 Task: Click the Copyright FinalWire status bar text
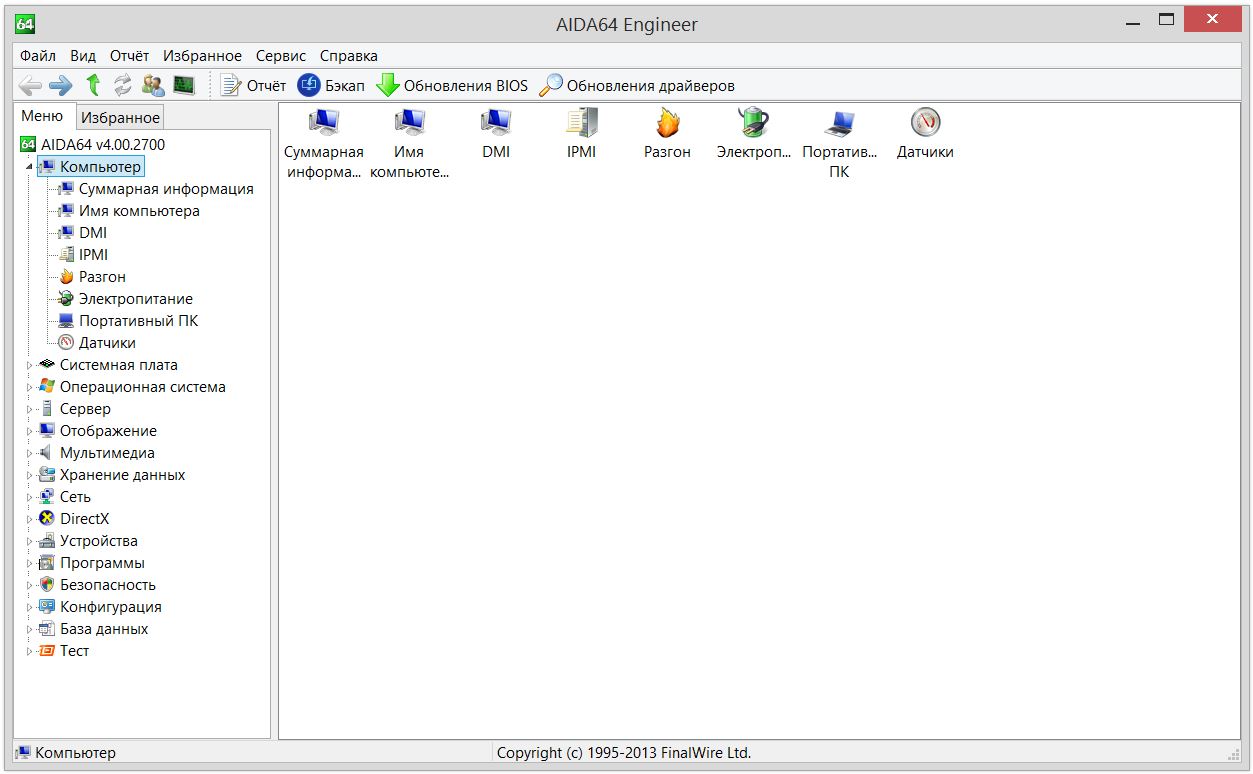pos(624,753)
